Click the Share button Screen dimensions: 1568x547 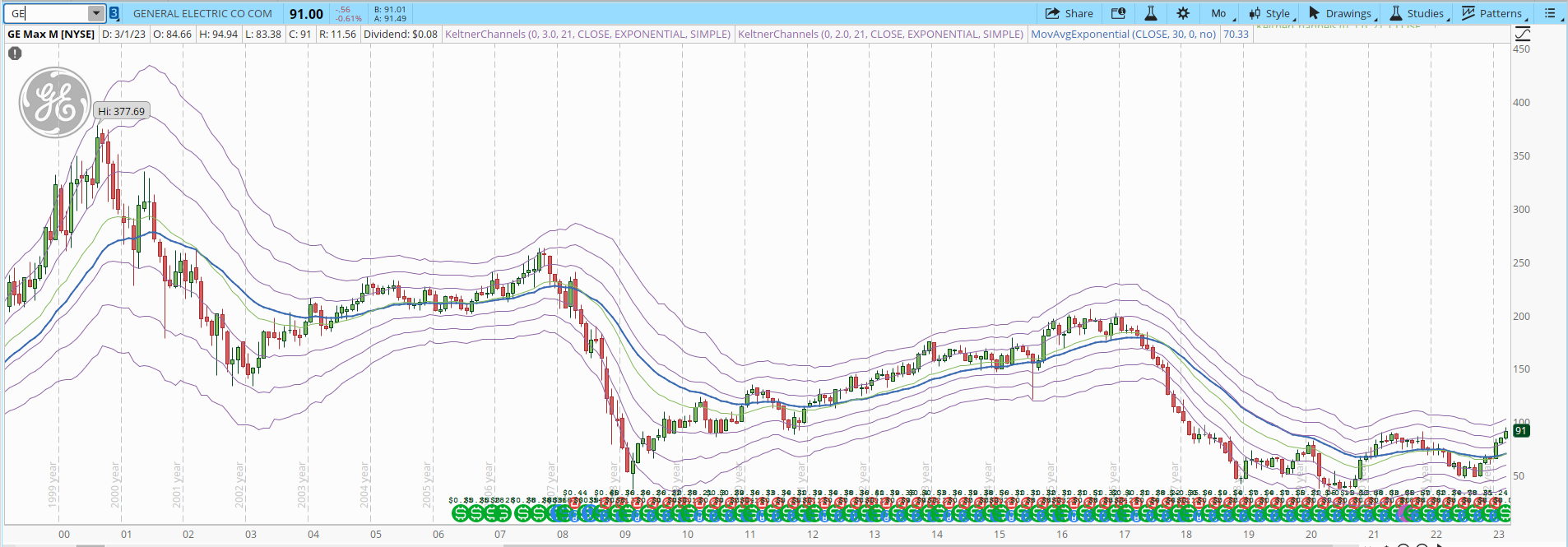pyautogui.click(x=1069, y=13)
